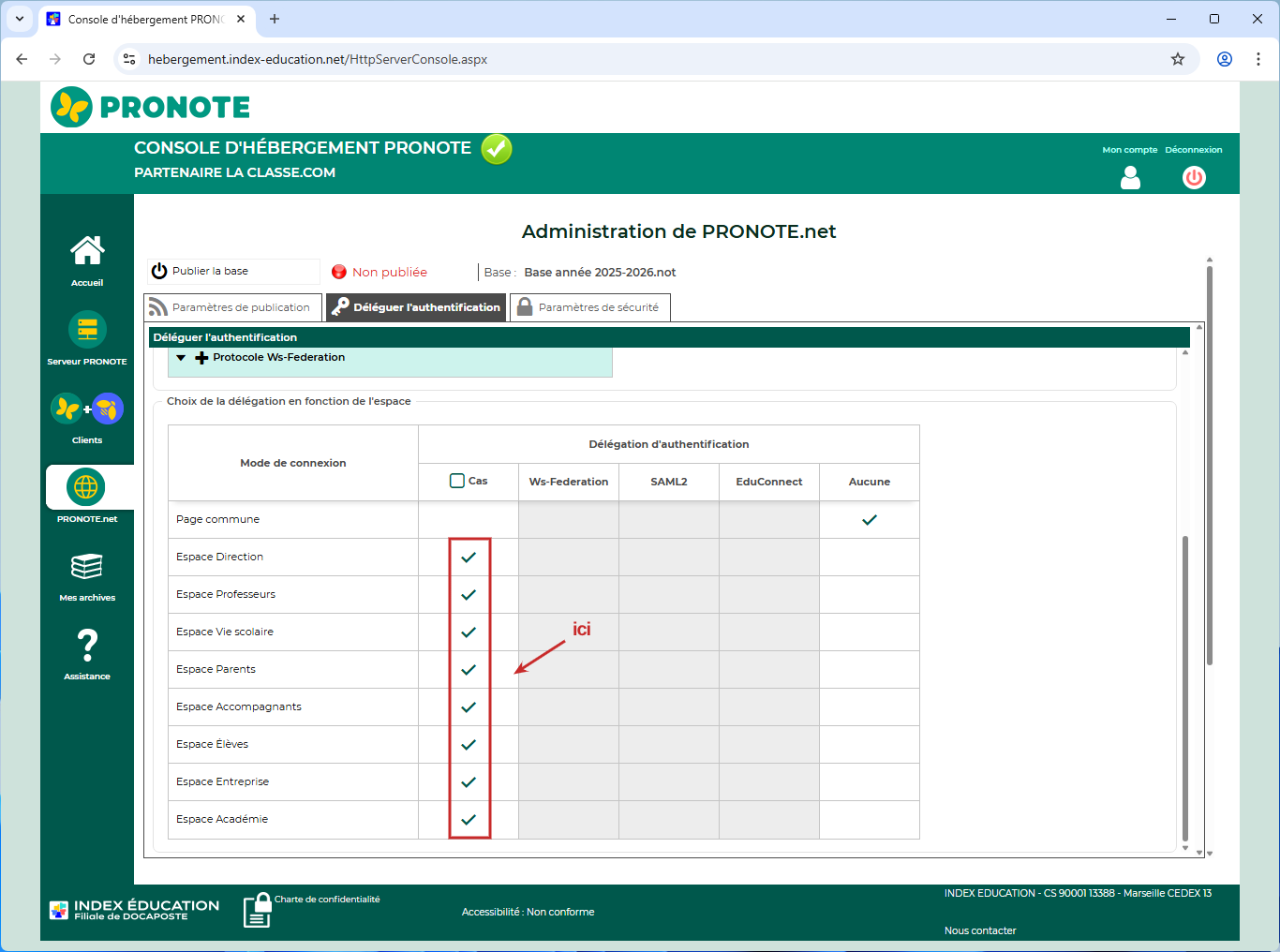Toggle Cas checkmark for Espace Accompagnants

click(x=469, y=707)
